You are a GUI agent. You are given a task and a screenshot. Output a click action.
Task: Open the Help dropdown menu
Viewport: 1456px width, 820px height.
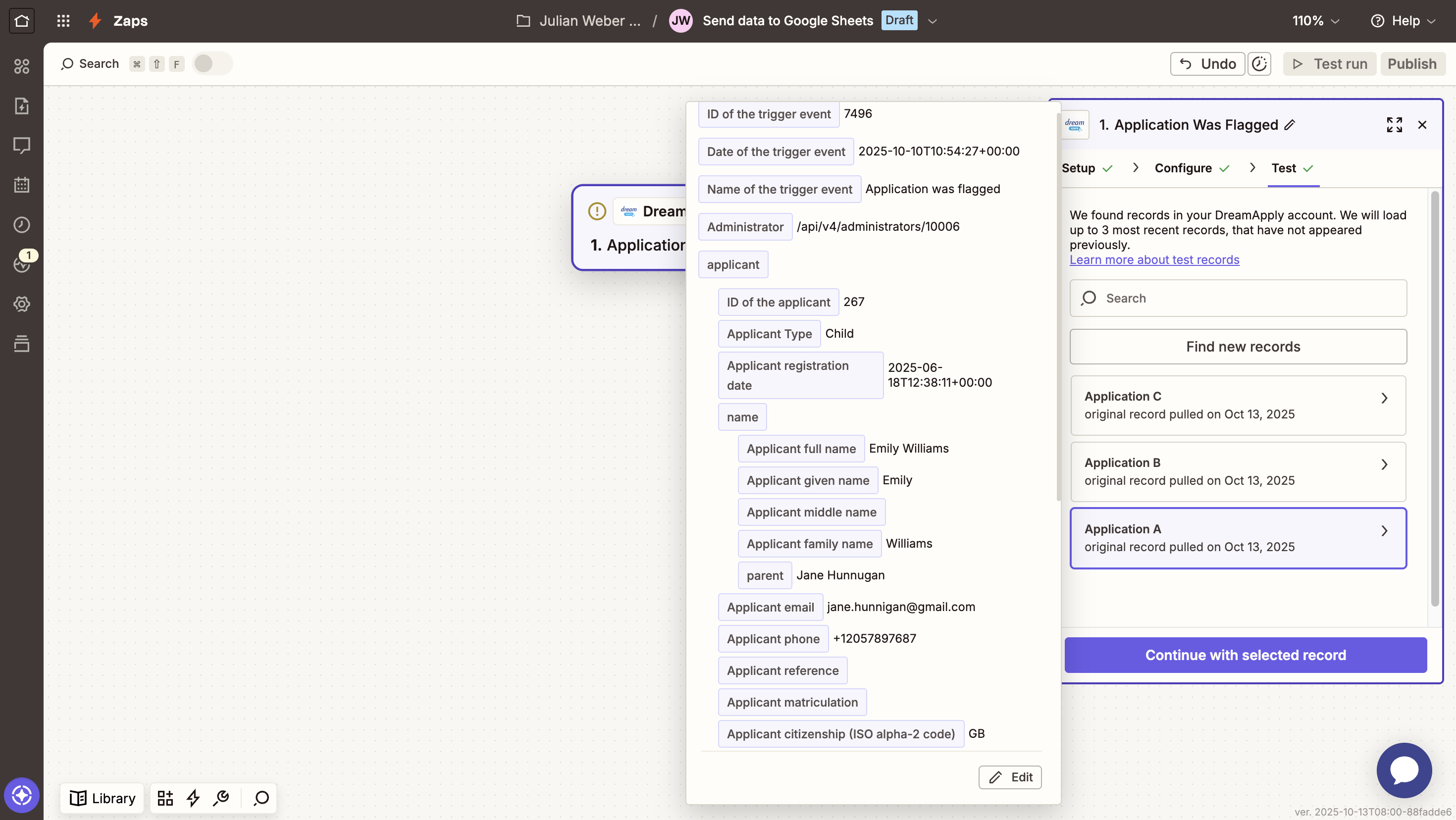point(1404,21)
